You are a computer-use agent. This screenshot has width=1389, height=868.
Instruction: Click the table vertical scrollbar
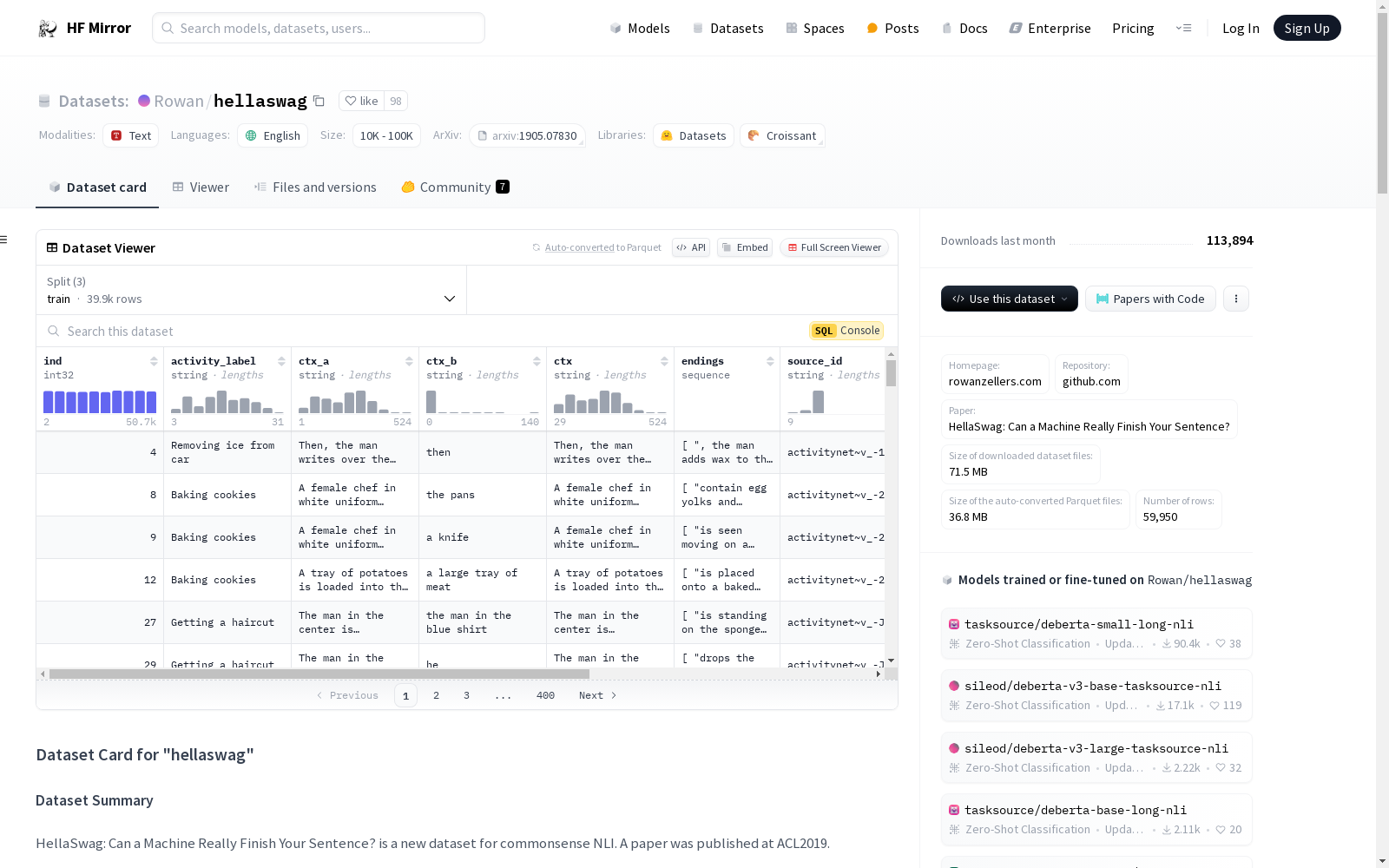[891, 373]
